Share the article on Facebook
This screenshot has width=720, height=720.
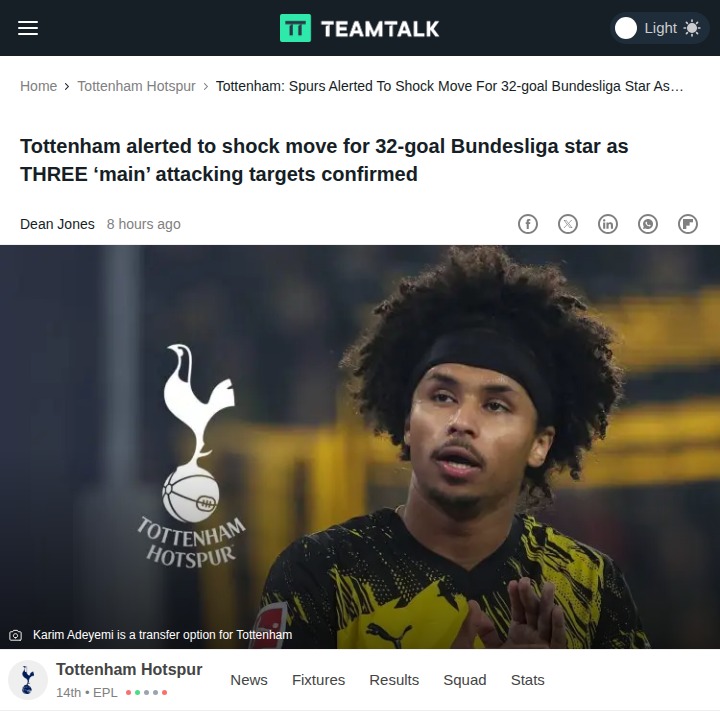click(x=528, y=224)
